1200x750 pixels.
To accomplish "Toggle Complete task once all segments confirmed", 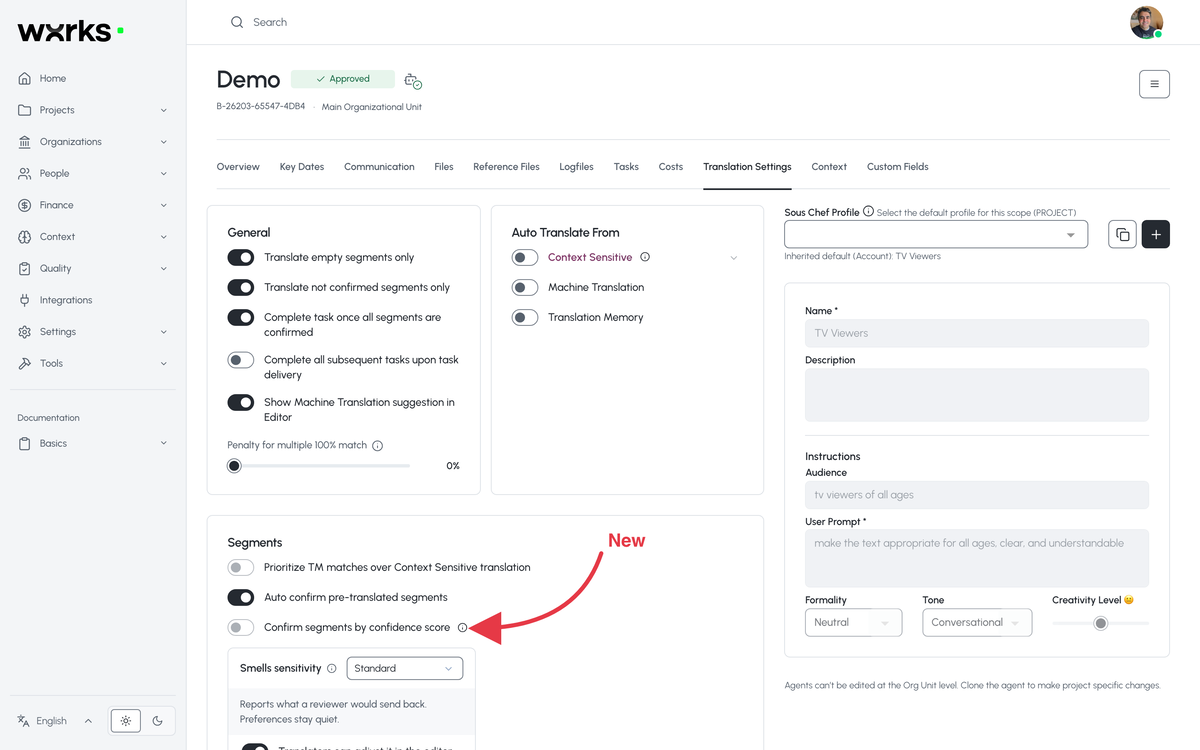I will (241, 317).
